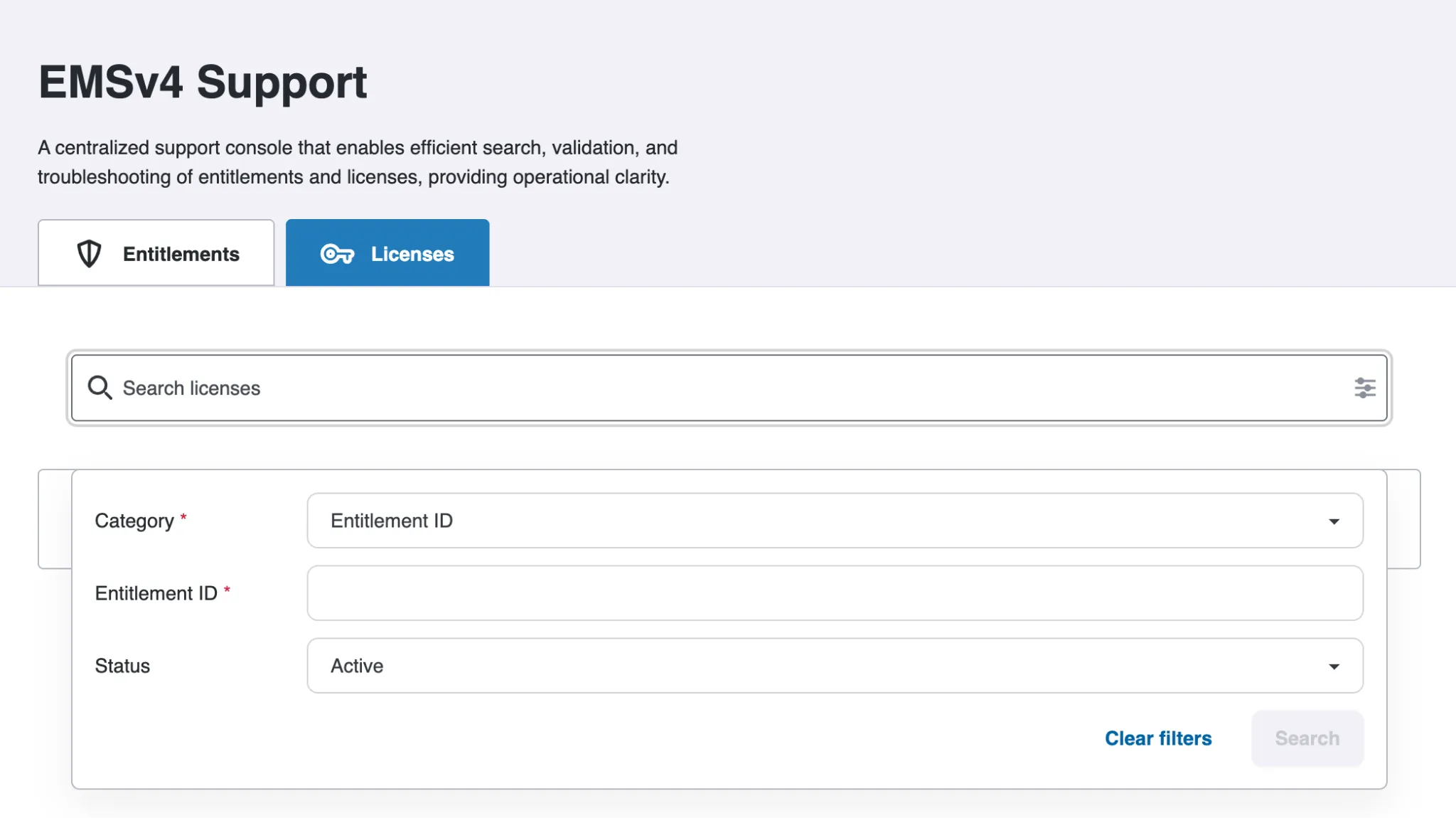Select the Licenses tab
Image resolution: width=1456 pixels, height=818 pixels.
pos(387,253)
